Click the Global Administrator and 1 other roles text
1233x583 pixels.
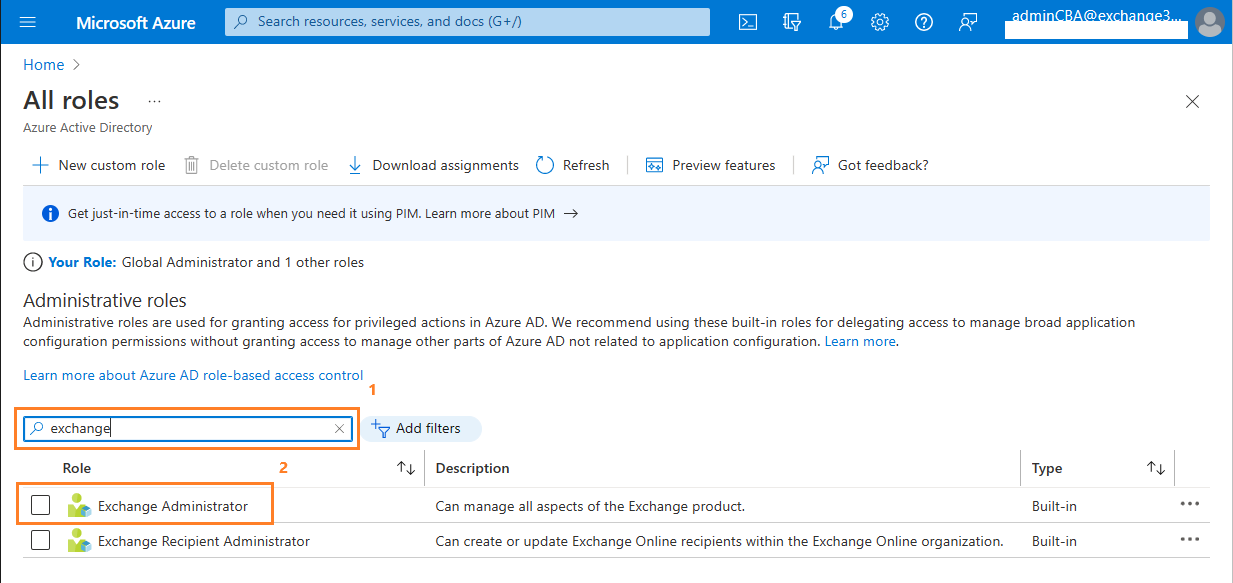(243, 262)
